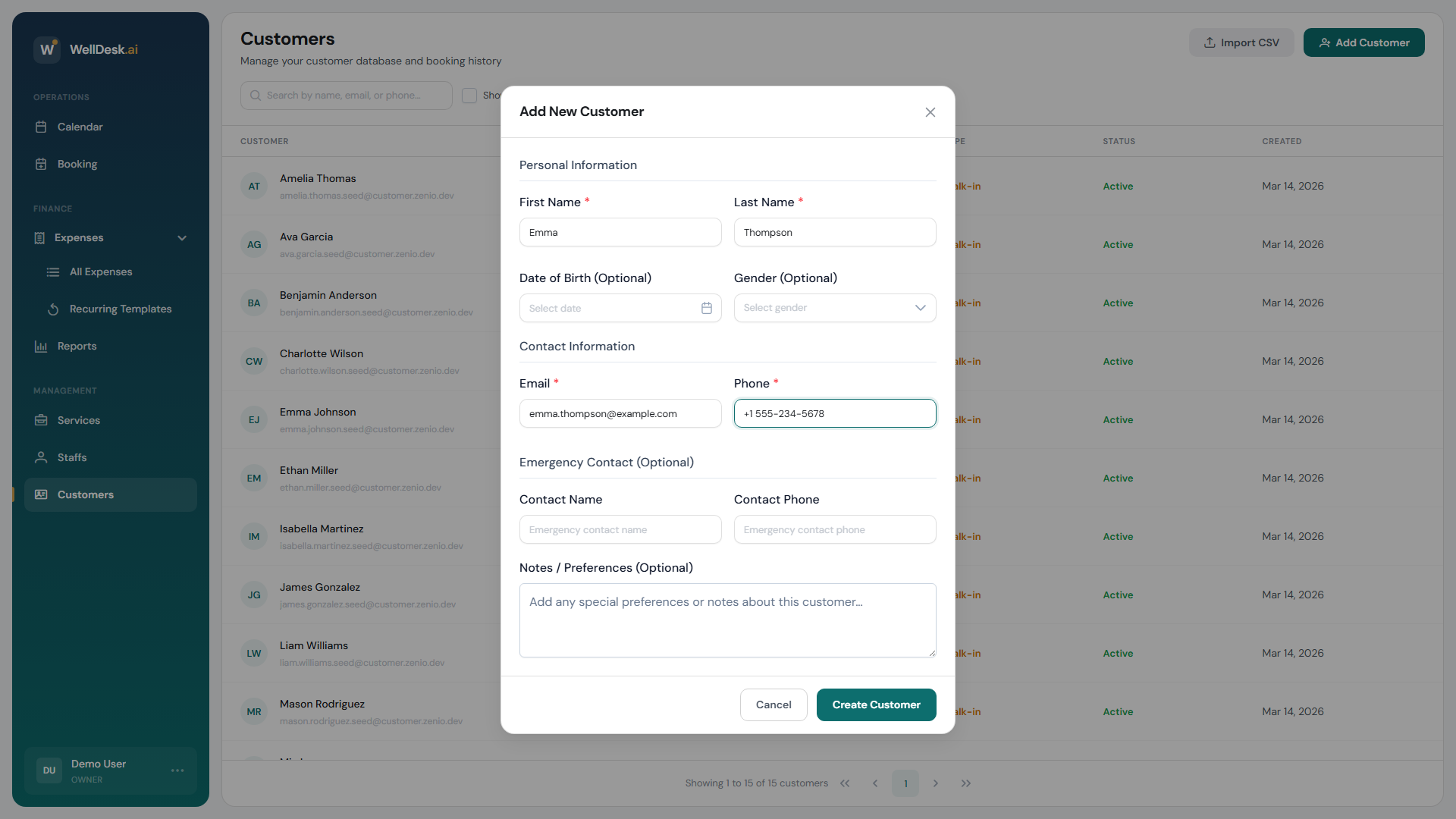Go to last page of customers
The width and height of the screenshot is (1456, 819).
966,783
